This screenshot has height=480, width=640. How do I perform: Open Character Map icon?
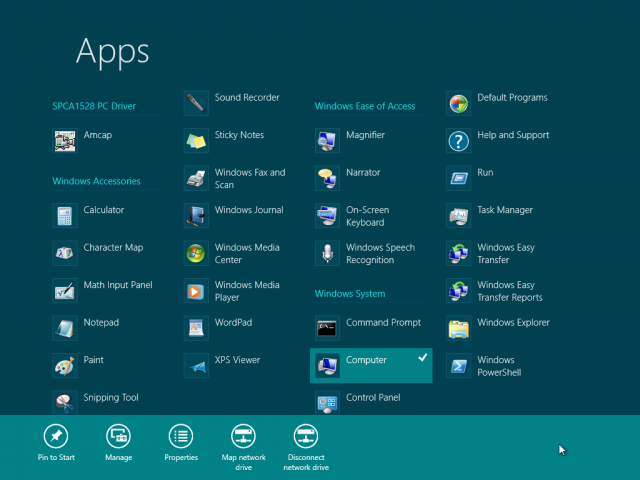pyautogui.click(x=65, y=253)
